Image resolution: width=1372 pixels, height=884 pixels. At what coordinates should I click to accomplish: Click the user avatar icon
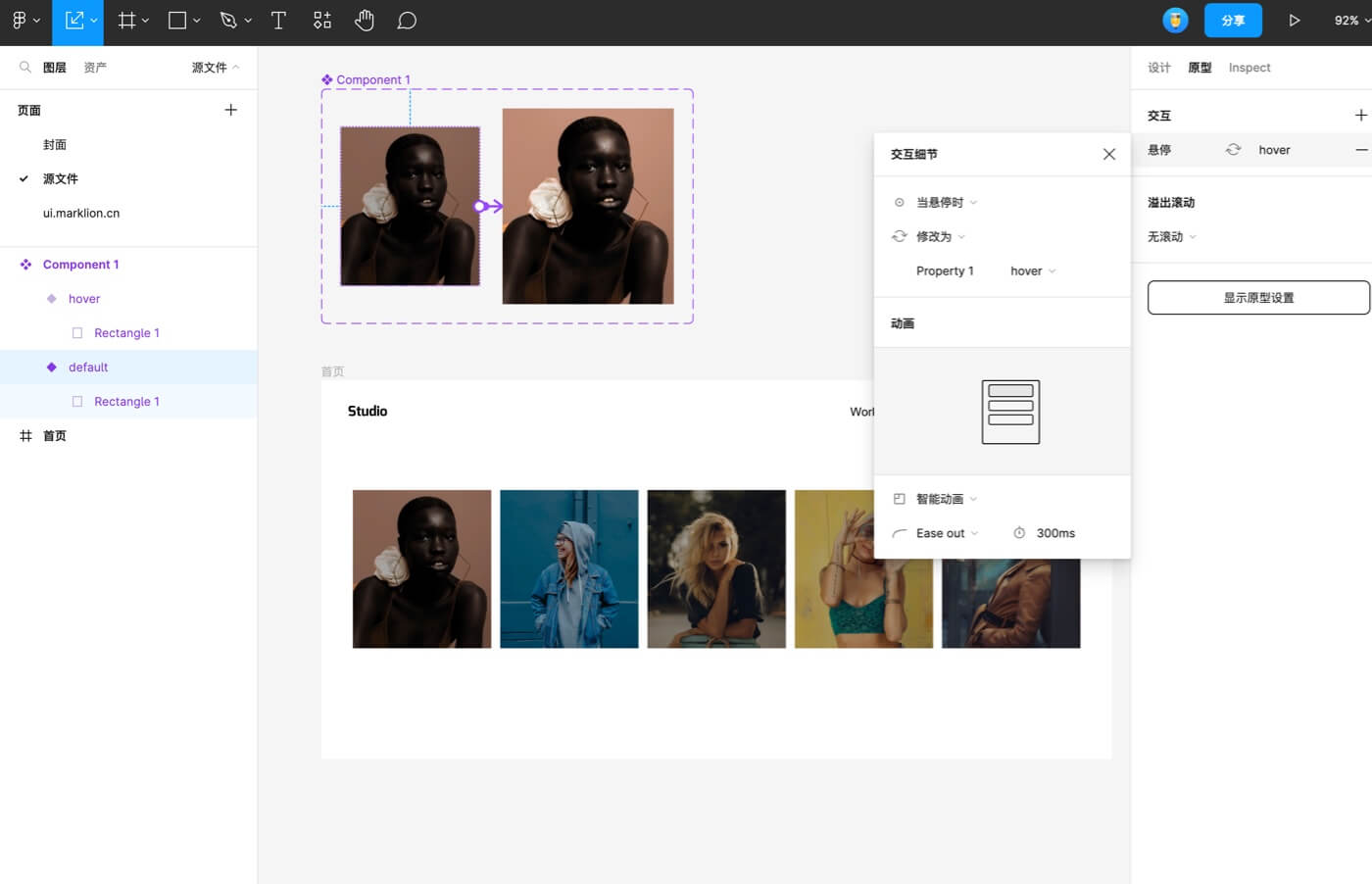[1175, 20]
